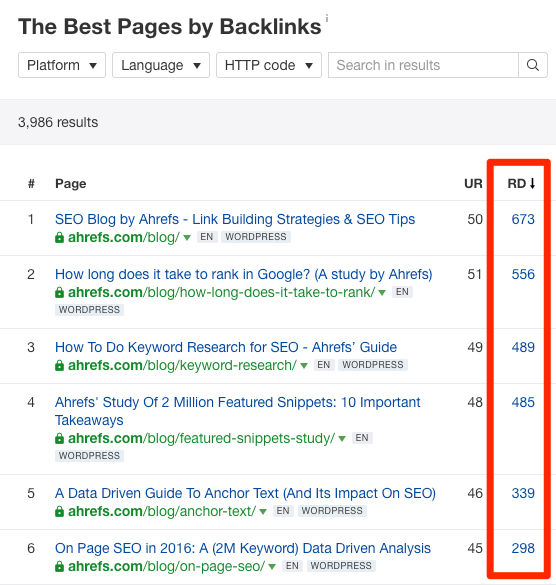The height and width of the screenshot is (585, 556).
Task: Click the 3,986 results count text
Action: (58, 122)
